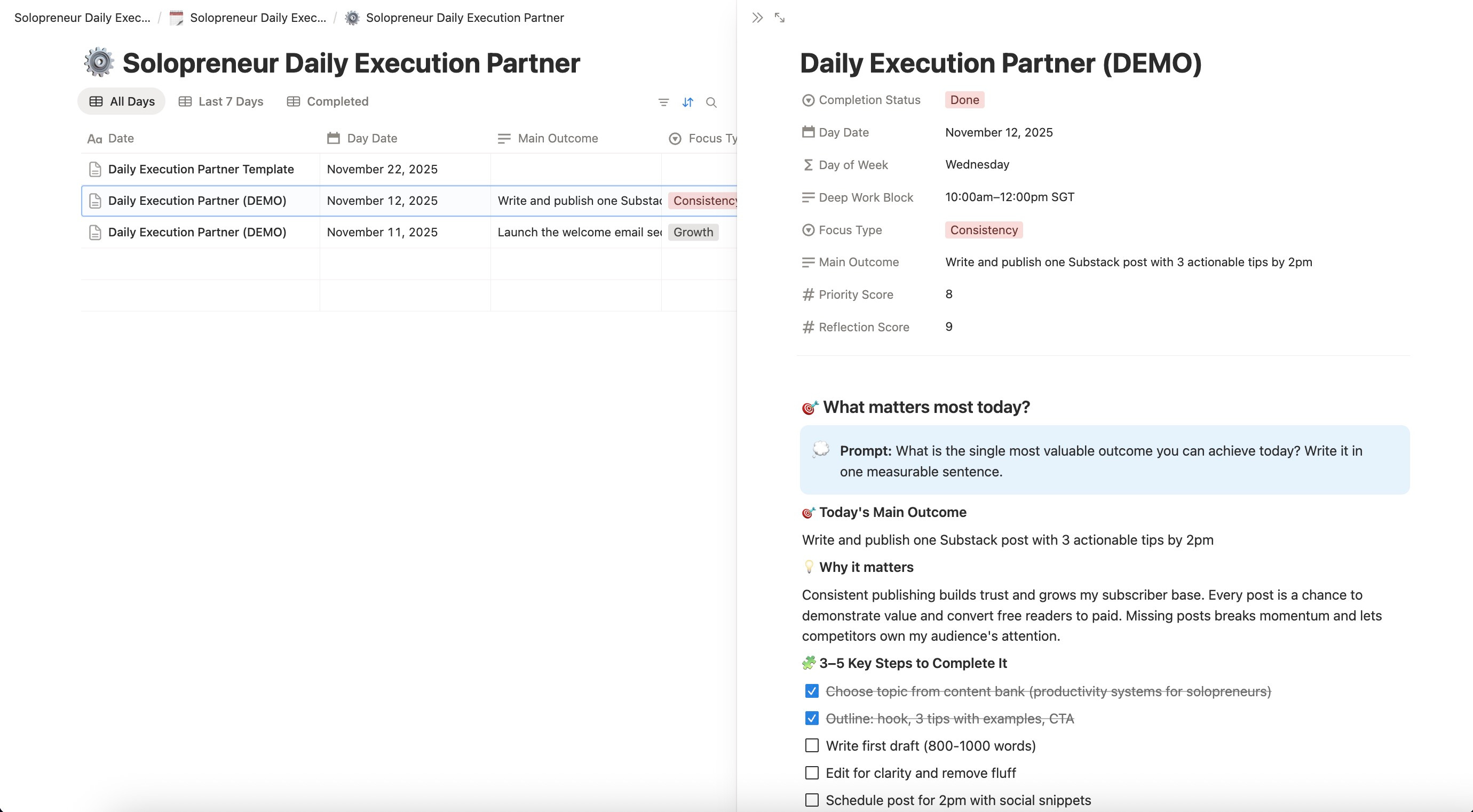Screen dimensions: 1473x812
Task: Open Growth tag in Focus Type column
Action: (x=693, y=232)
